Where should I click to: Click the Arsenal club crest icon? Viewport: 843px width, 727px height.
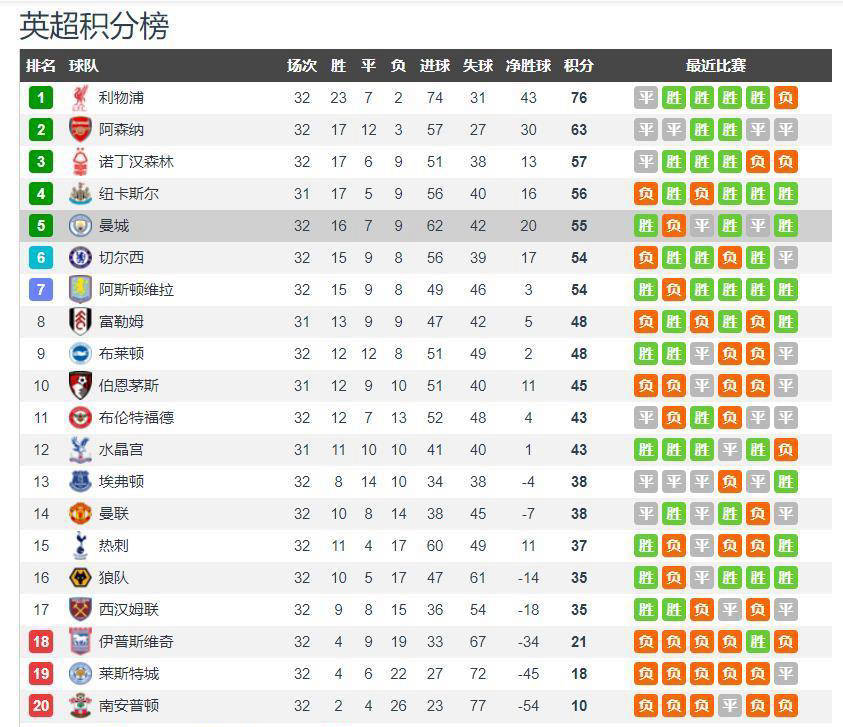point(80,130)
